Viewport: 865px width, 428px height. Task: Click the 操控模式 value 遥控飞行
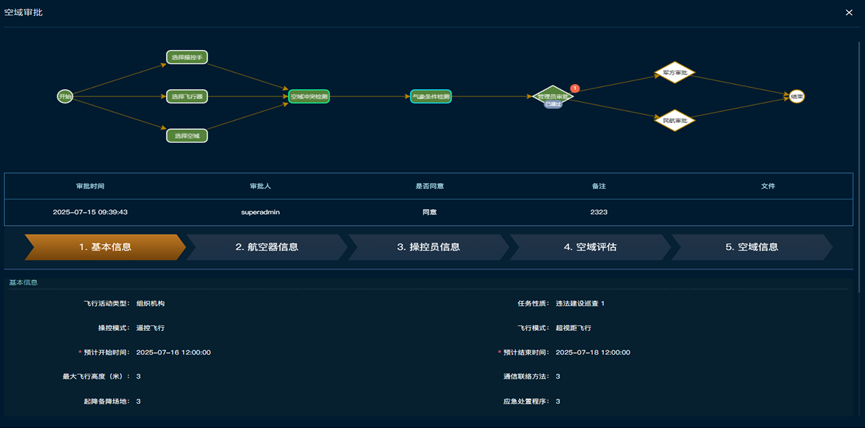[151, 328]
